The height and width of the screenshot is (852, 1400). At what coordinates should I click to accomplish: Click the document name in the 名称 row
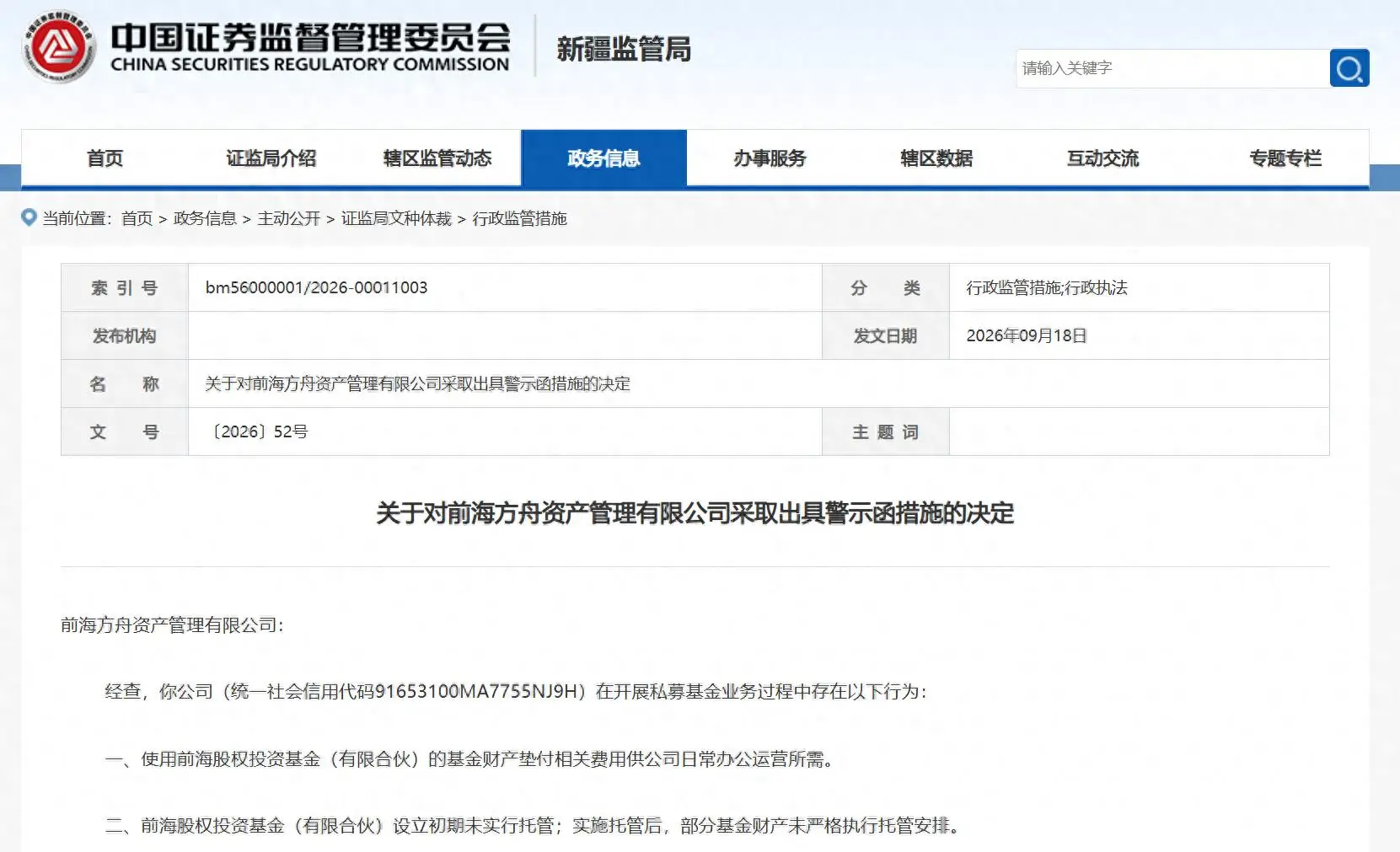pyautogui.click(x=418, y=383)
